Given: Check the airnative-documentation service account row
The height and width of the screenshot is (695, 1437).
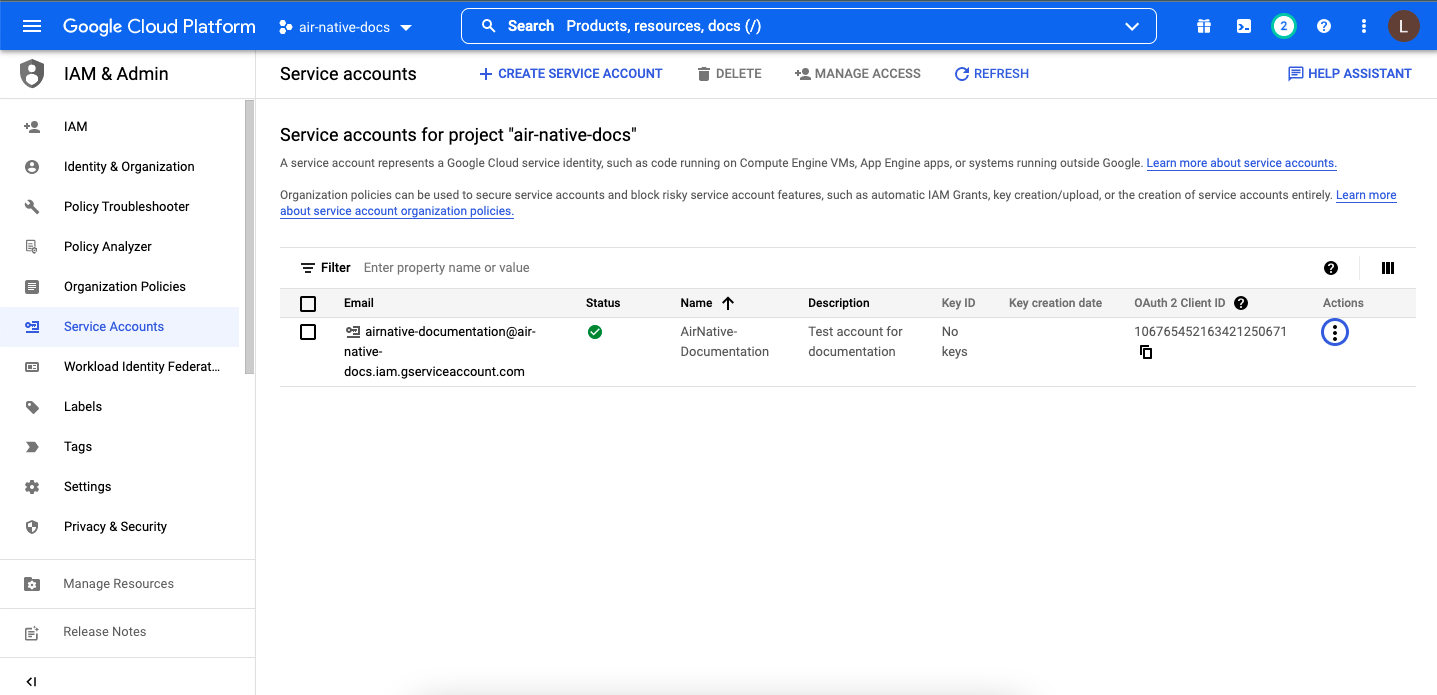Looking at the screenshot, I should 308,332.
